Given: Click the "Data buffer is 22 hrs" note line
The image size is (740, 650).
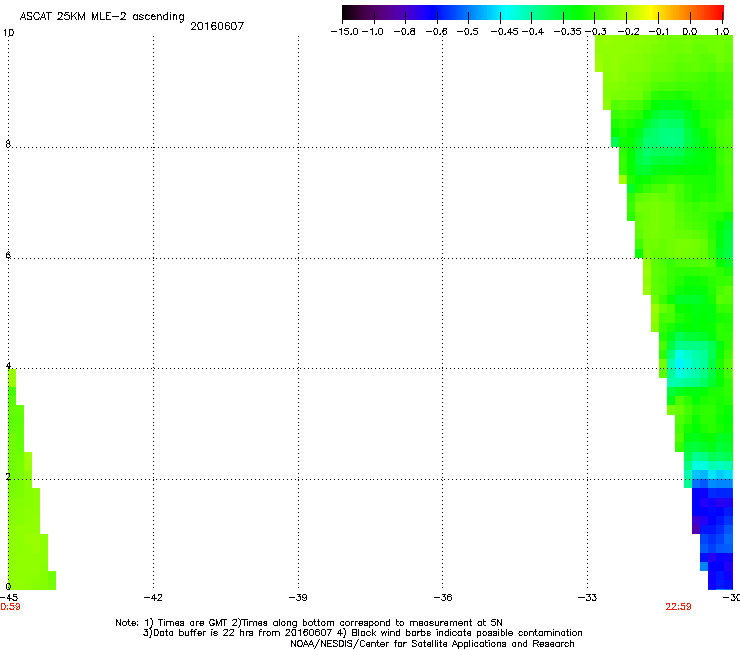Looking at the screenshot, I should pyautogui.click(x=362, y=633).
